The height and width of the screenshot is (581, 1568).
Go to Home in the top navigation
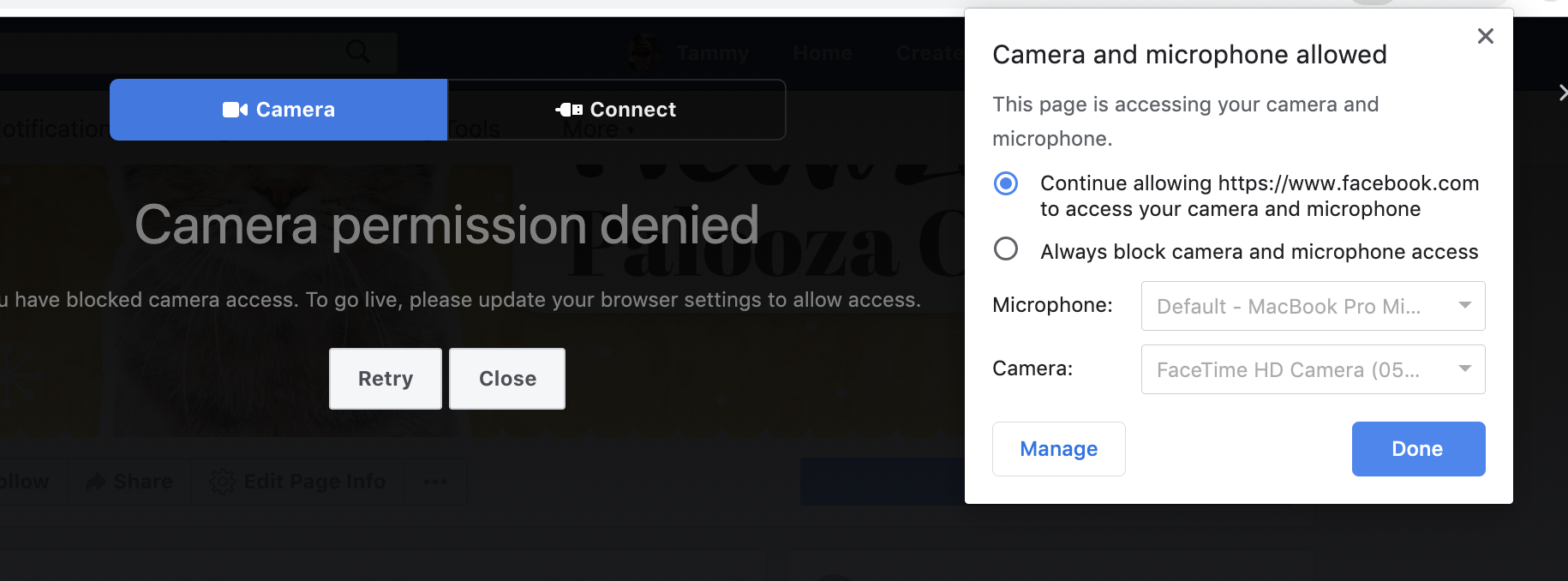822,53
